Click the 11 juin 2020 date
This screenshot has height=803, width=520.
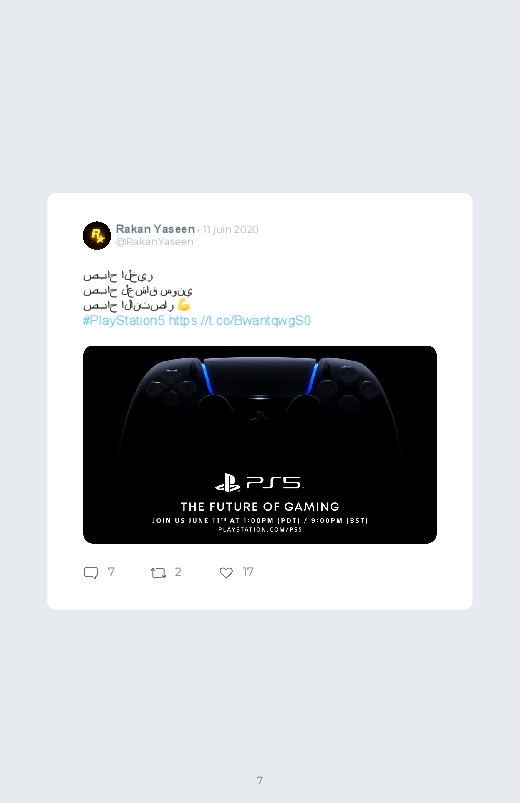coord(231,229)
